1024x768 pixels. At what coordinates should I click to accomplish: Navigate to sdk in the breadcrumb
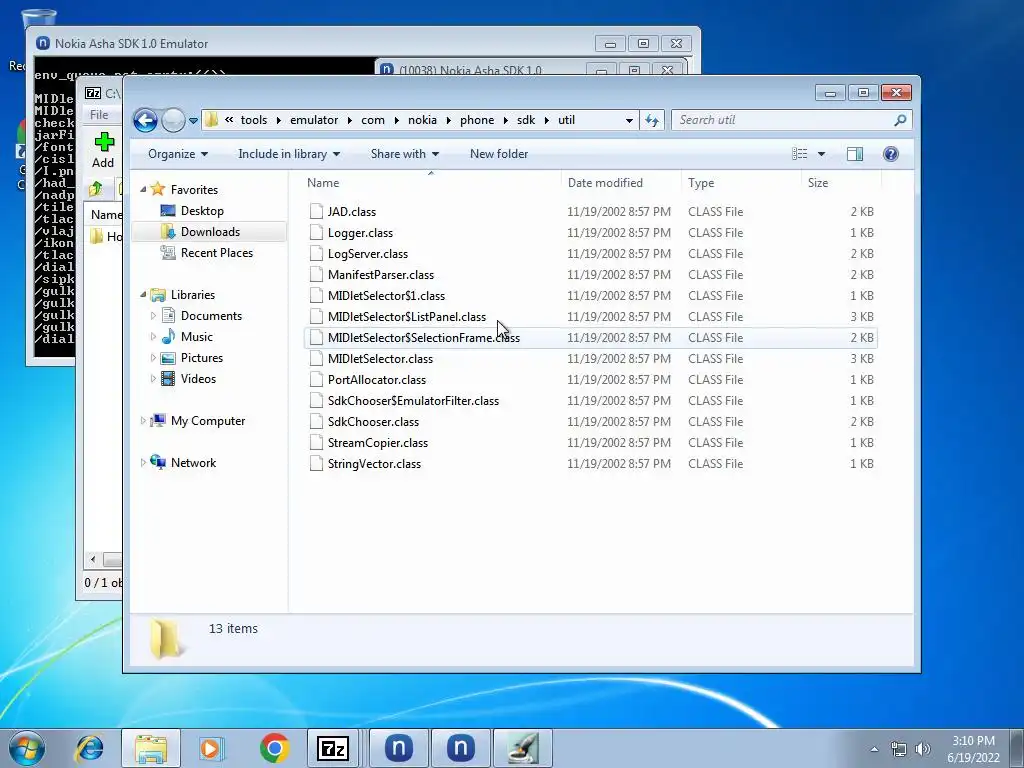coord(526,120)
